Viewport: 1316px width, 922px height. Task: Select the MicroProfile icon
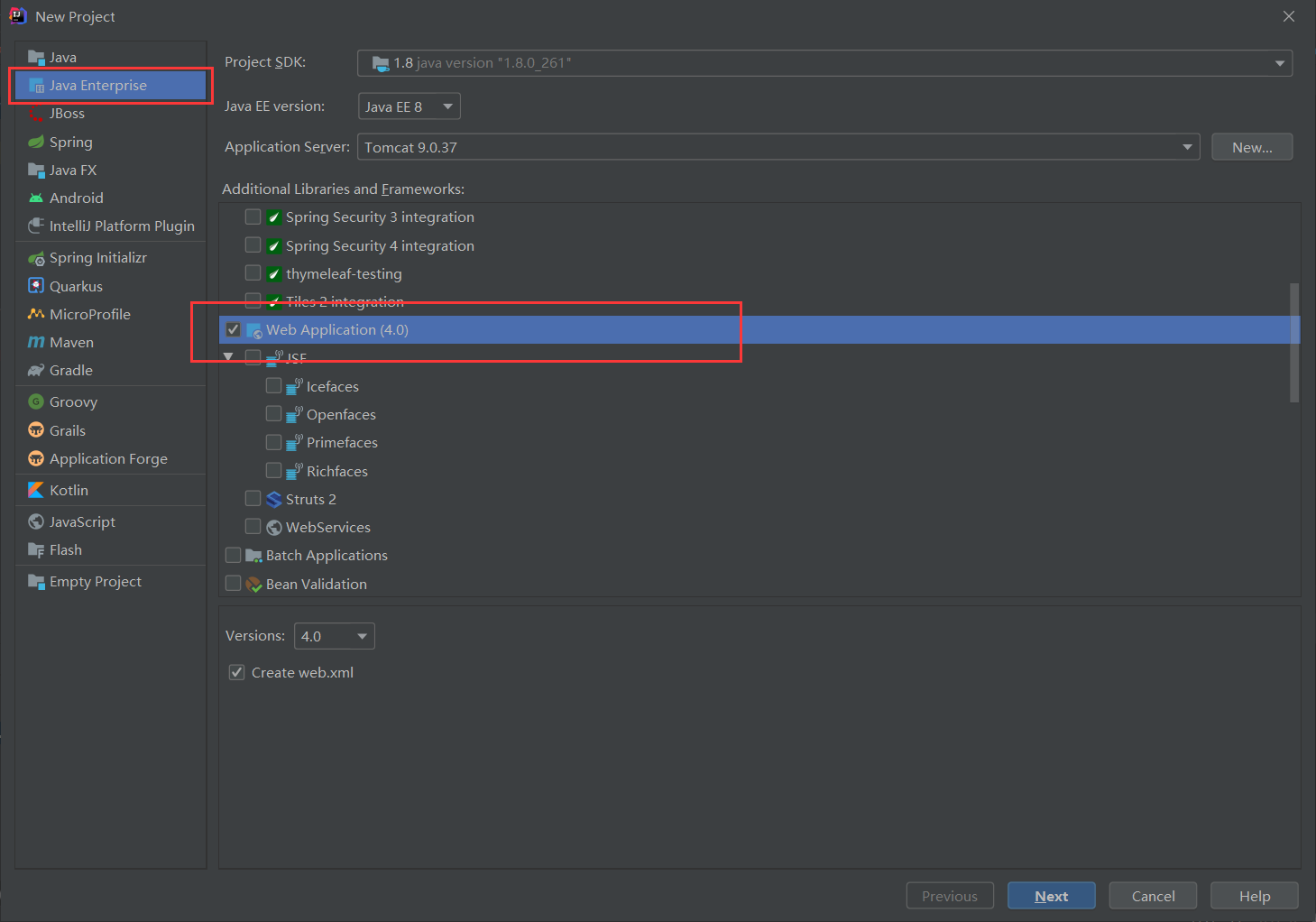(36, 314)
